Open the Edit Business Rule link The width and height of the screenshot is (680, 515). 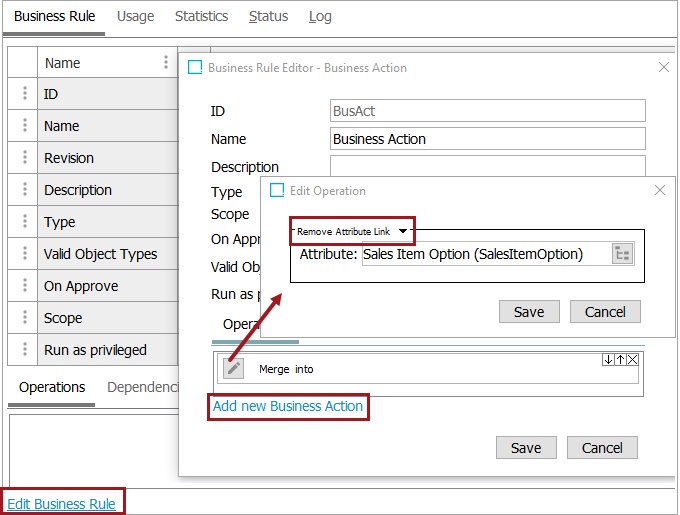click(x=62, y=504)
